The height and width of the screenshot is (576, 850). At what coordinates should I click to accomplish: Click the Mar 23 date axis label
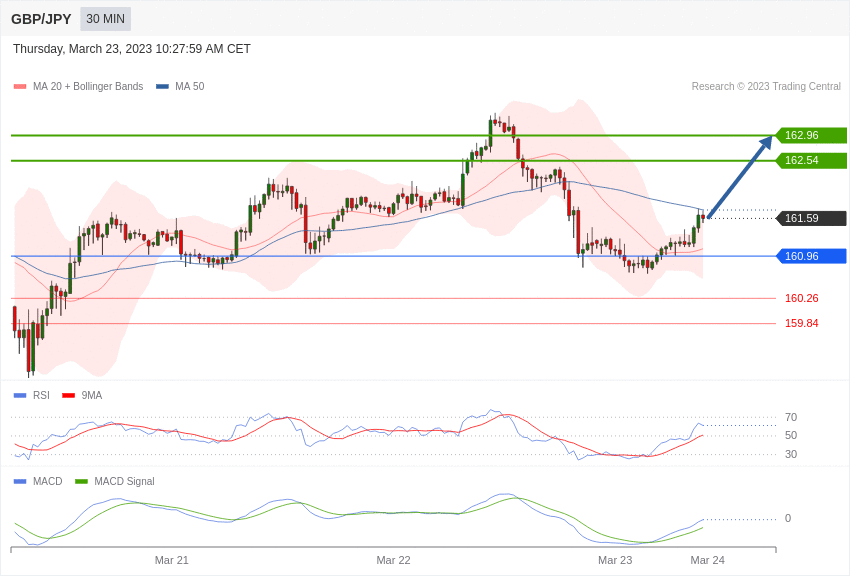[615, 560]
